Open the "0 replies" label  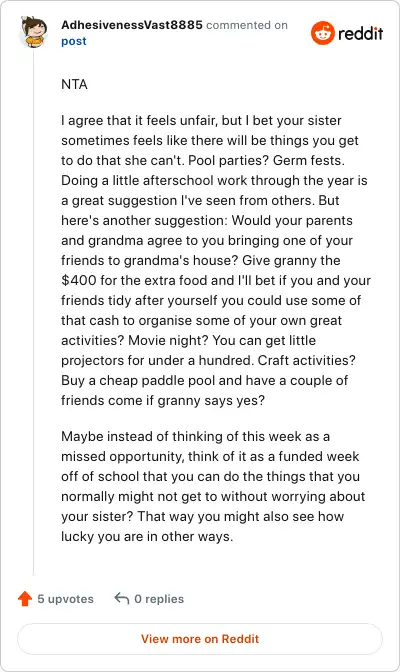159,599
